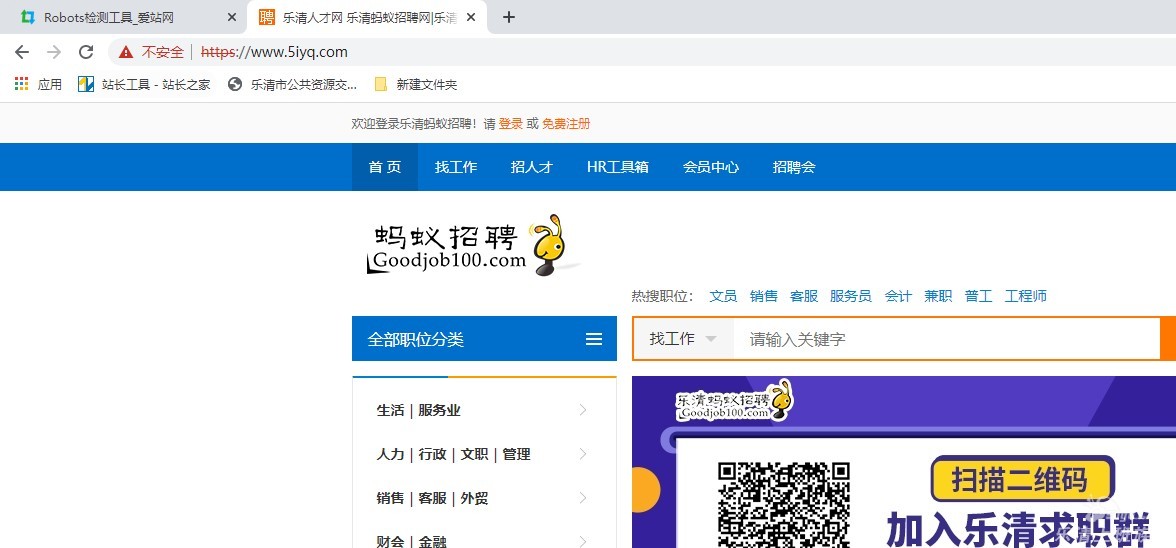Open 招聘会 in the navigation bar

[x=794, y=167]
